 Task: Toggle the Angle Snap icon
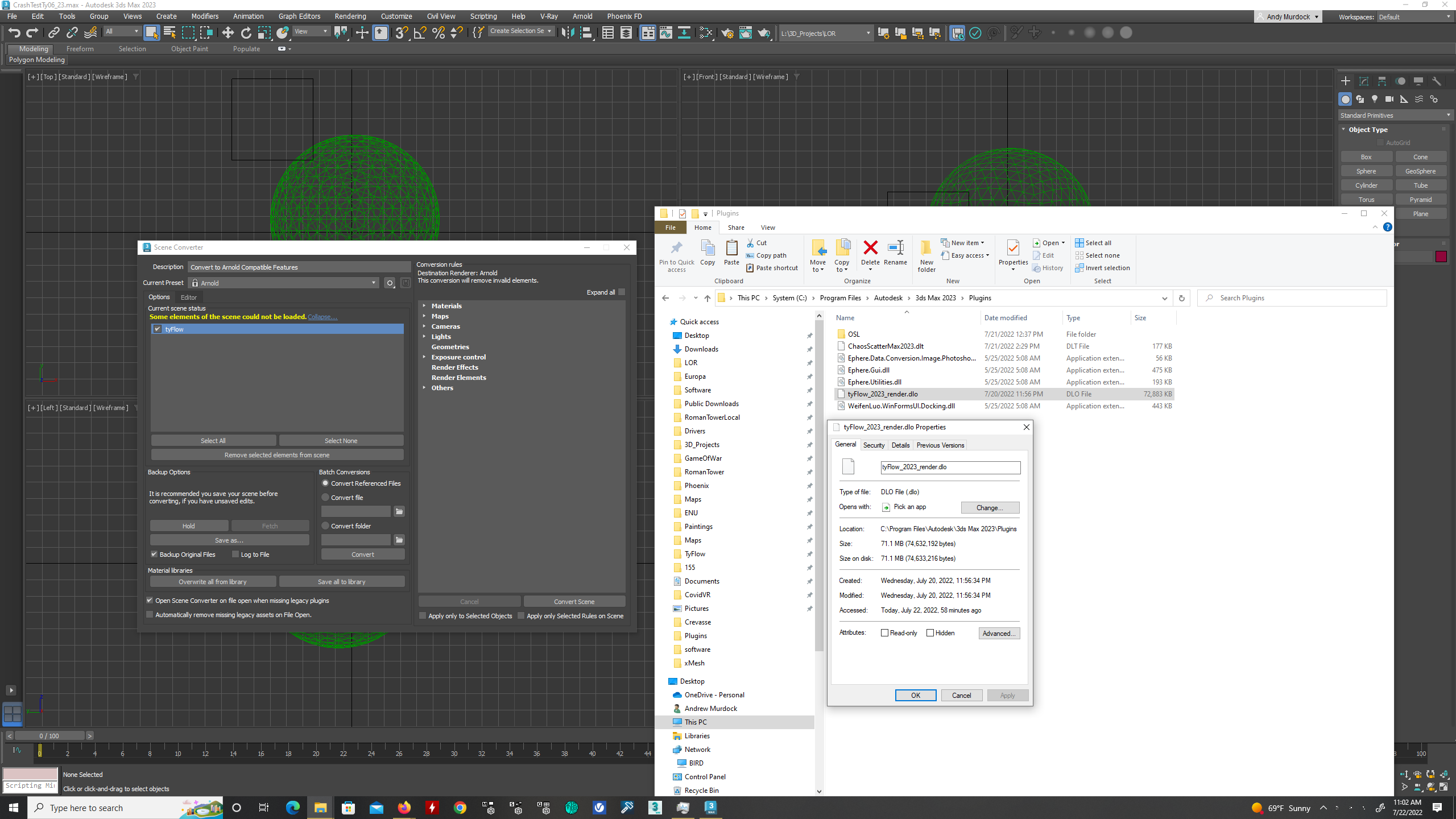(420, 33)
